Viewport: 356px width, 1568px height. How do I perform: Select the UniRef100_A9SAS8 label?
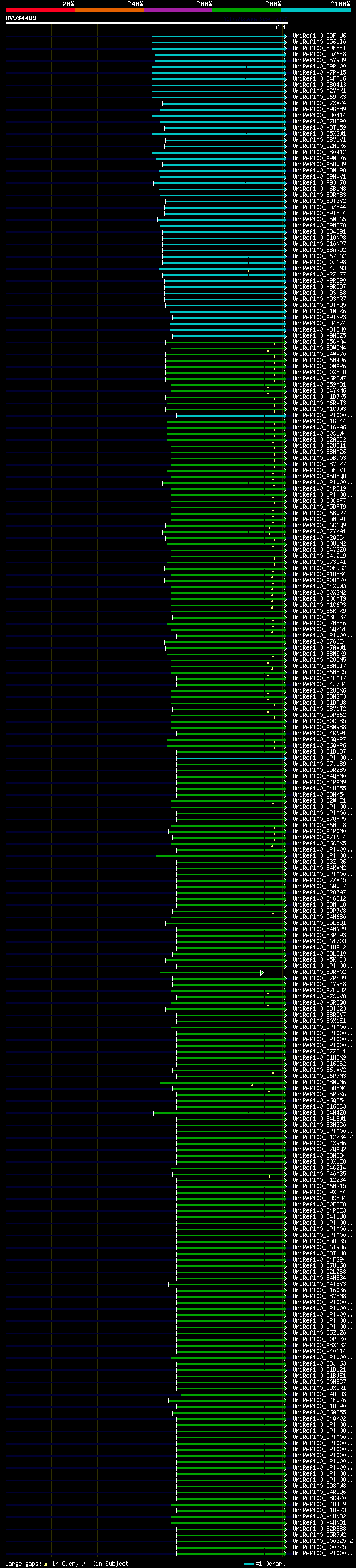click(319, 293)
